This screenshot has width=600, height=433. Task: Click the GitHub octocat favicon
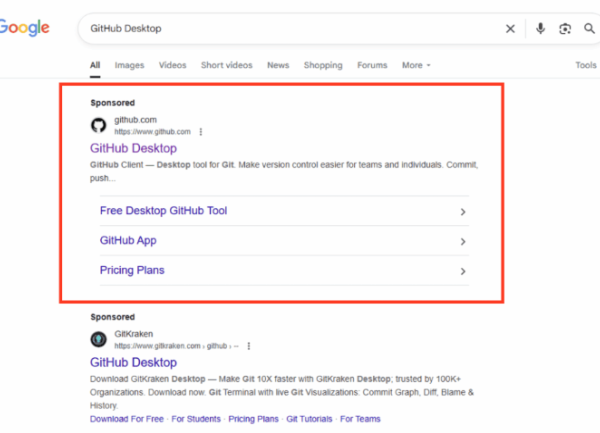click(99, 125)
